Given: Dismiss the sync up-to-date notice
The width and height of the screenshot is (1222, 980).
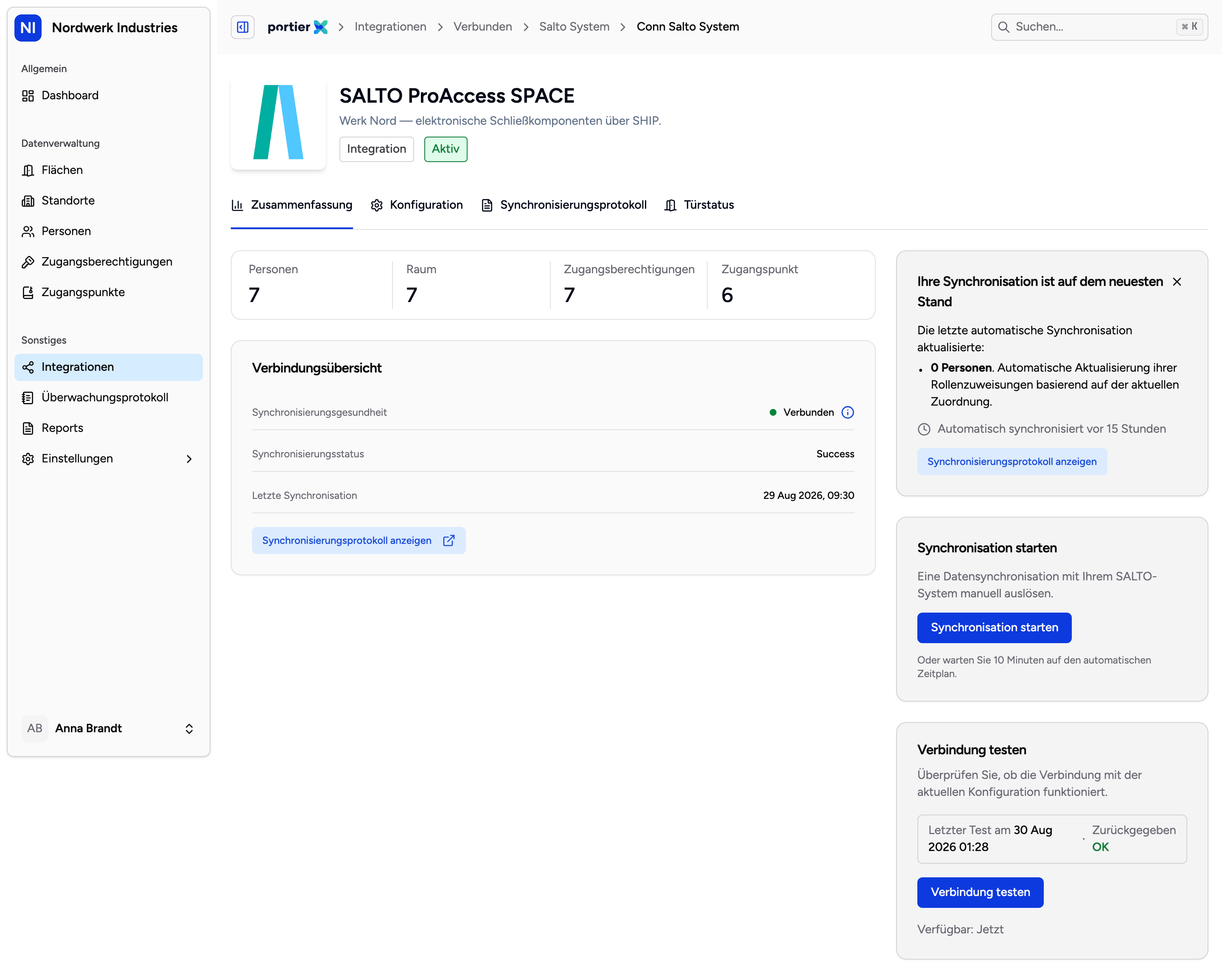Looking at the screenshot, I should coord(1177,282).
